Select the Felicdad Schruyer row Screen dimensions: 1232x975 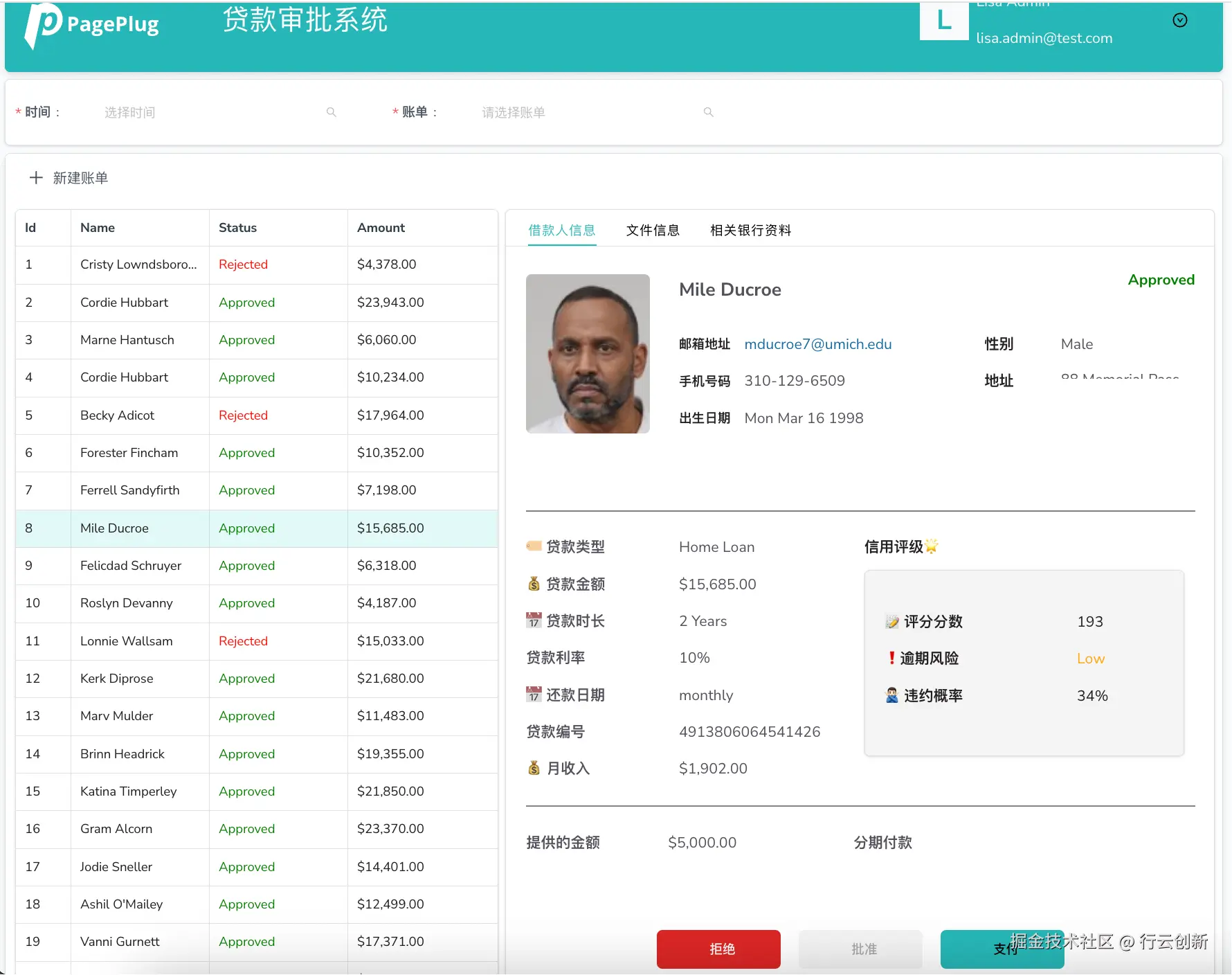point(257,566)
